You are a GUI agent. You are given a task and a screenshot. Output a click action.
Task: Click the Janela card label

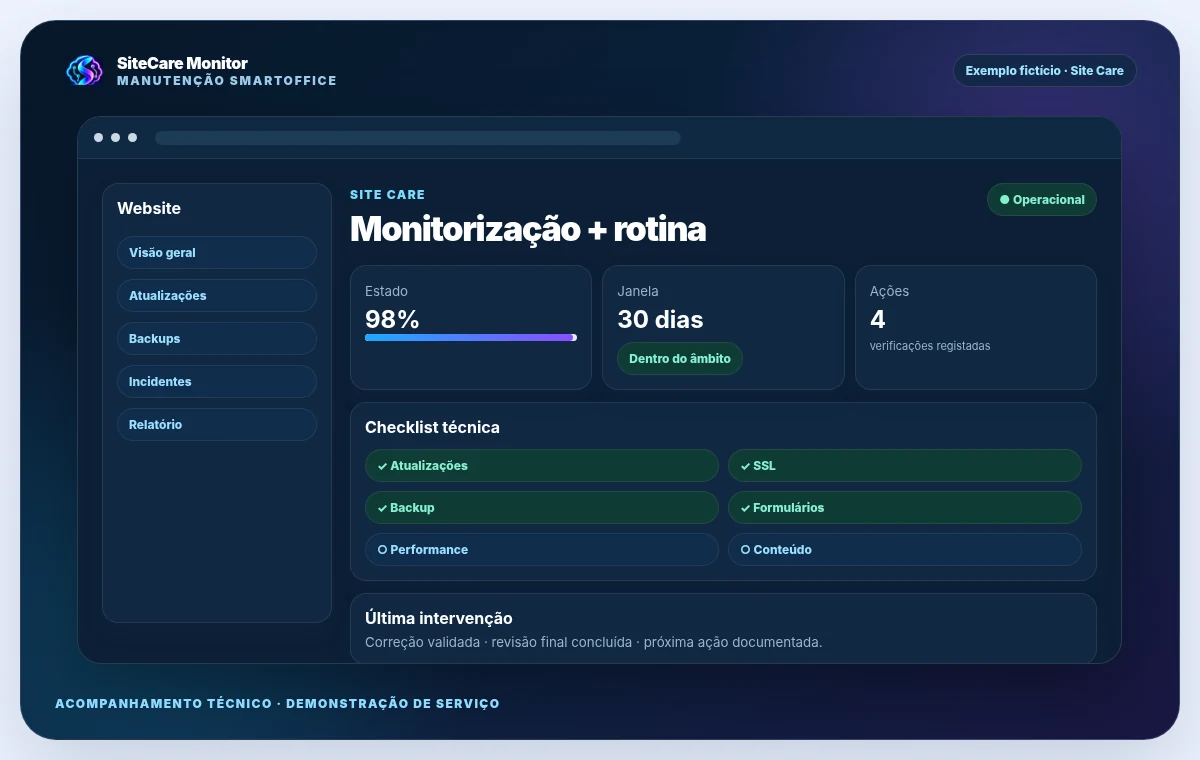(x=638, y=292)
